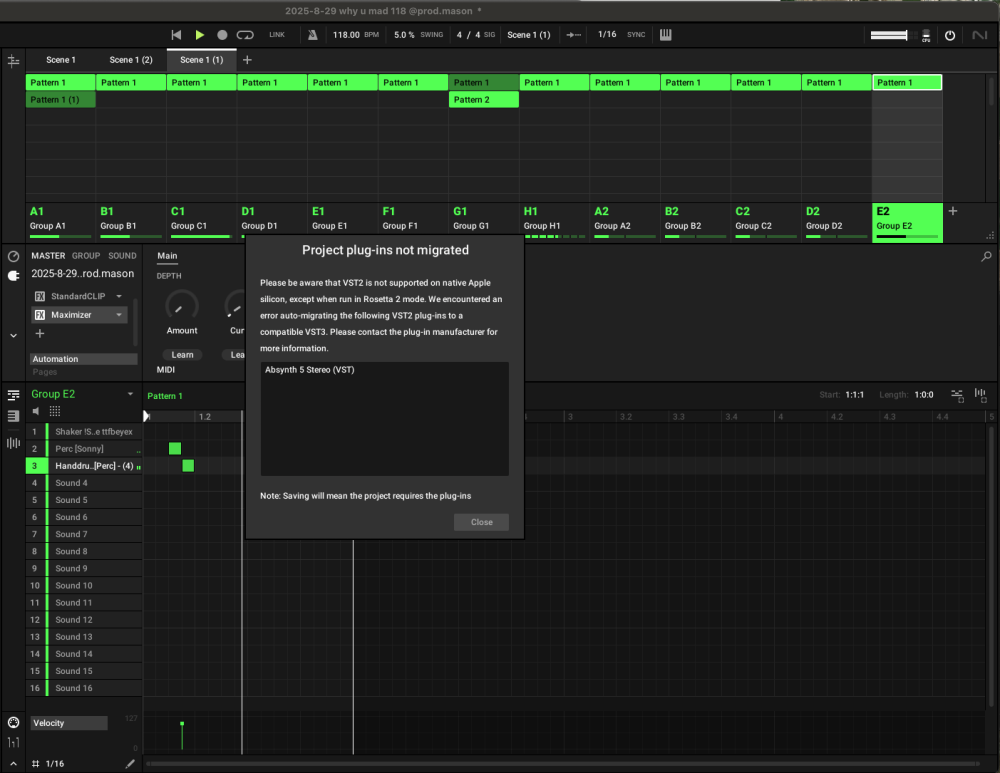The width and height of the screenshot is (1000, 773).
Task: Open the StandardCLIP plug-in dropdown arrow
Action: coord(119,297)
